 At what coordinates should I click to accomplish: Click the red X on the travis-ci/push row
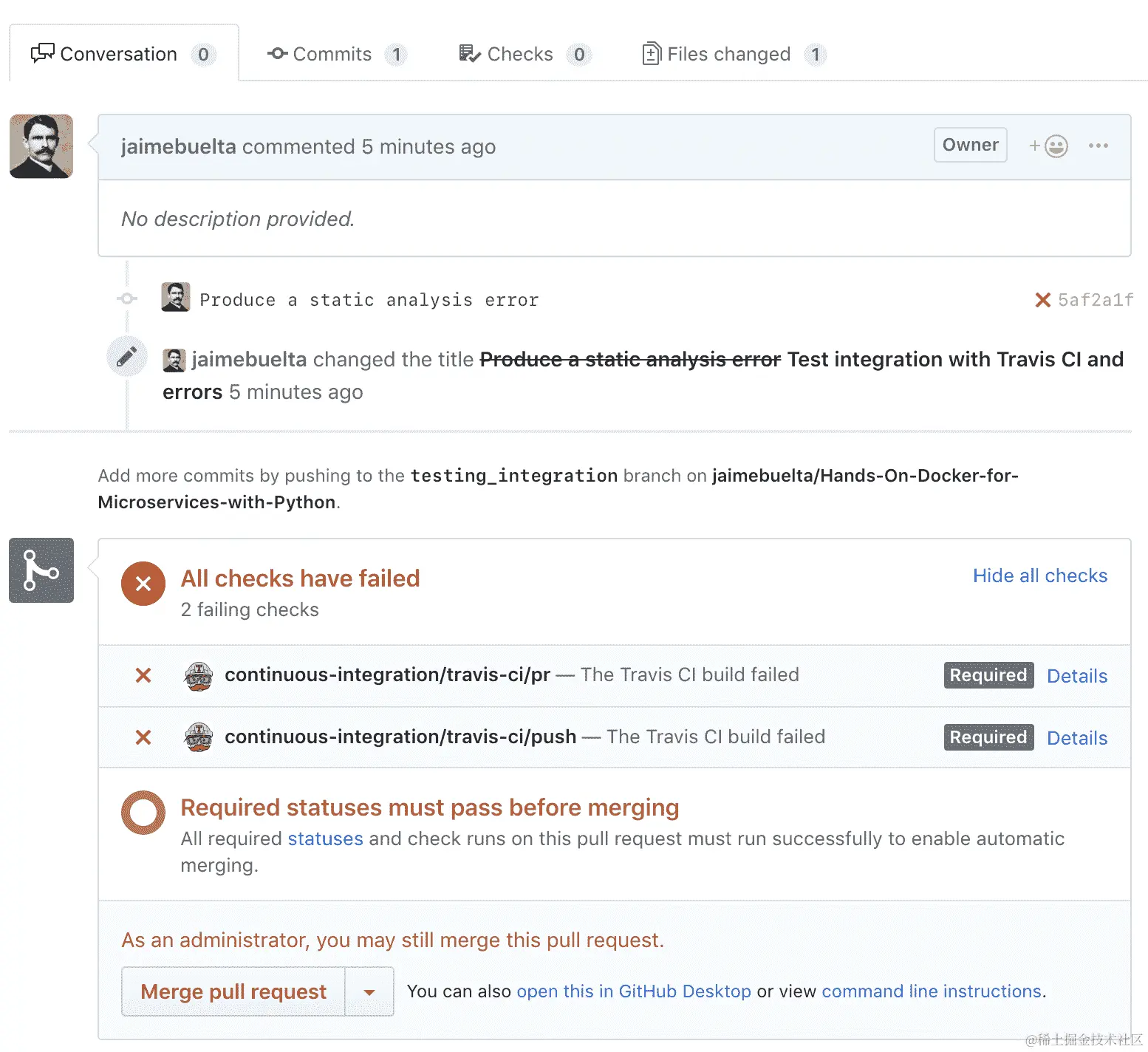(x=143, y=737)
